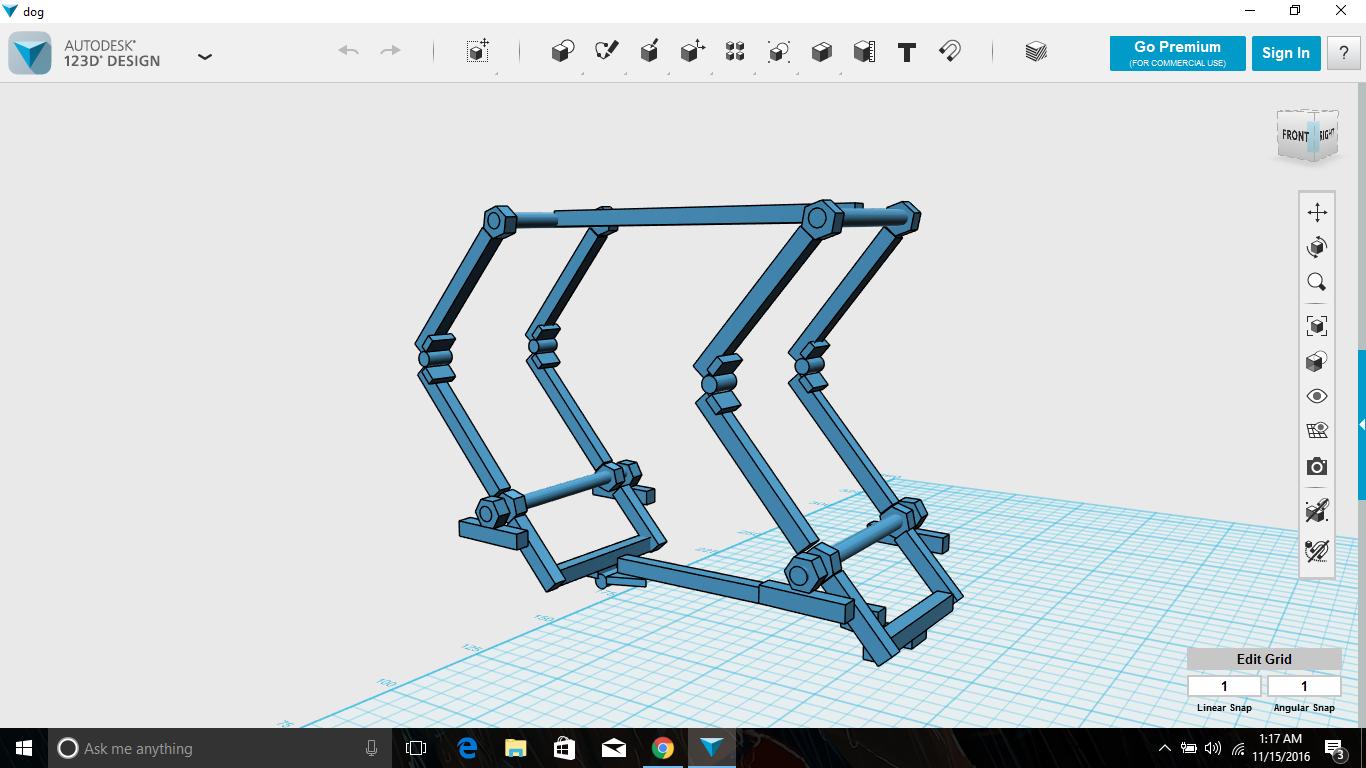Open Task View on the taskbar
The width and height of the screenshot is (1366, 768).
416,748
